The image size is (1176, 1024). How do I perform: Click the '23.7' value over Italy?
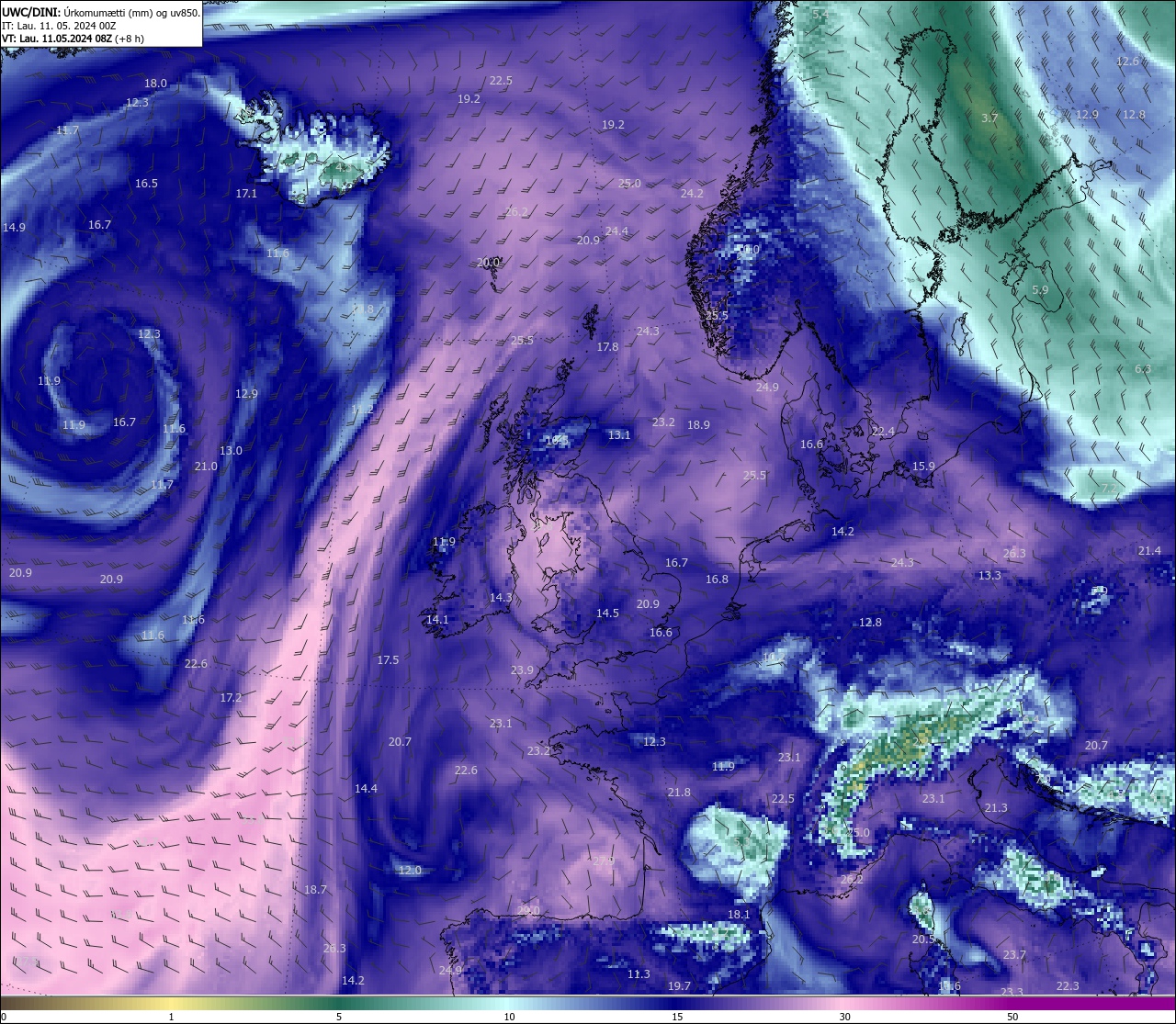coord(1014,955)
